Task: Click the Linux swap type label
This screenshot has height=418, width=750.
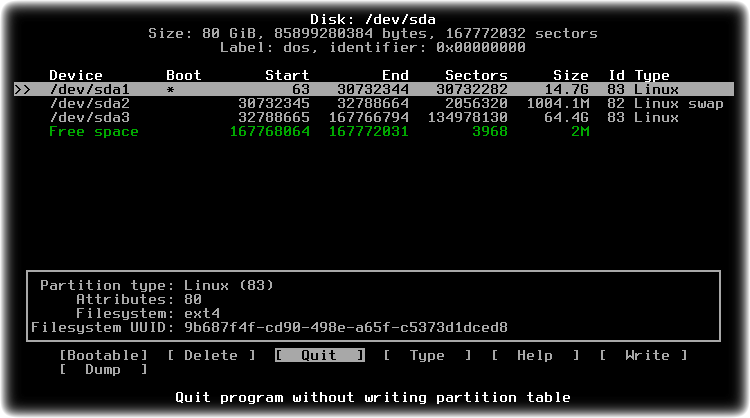Action: coord(679,103)
